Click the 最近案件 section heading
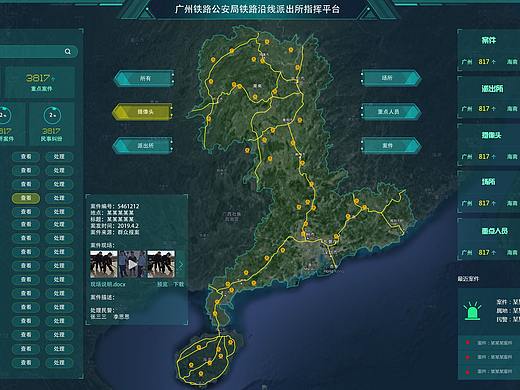520x390 pixels. 468,279
